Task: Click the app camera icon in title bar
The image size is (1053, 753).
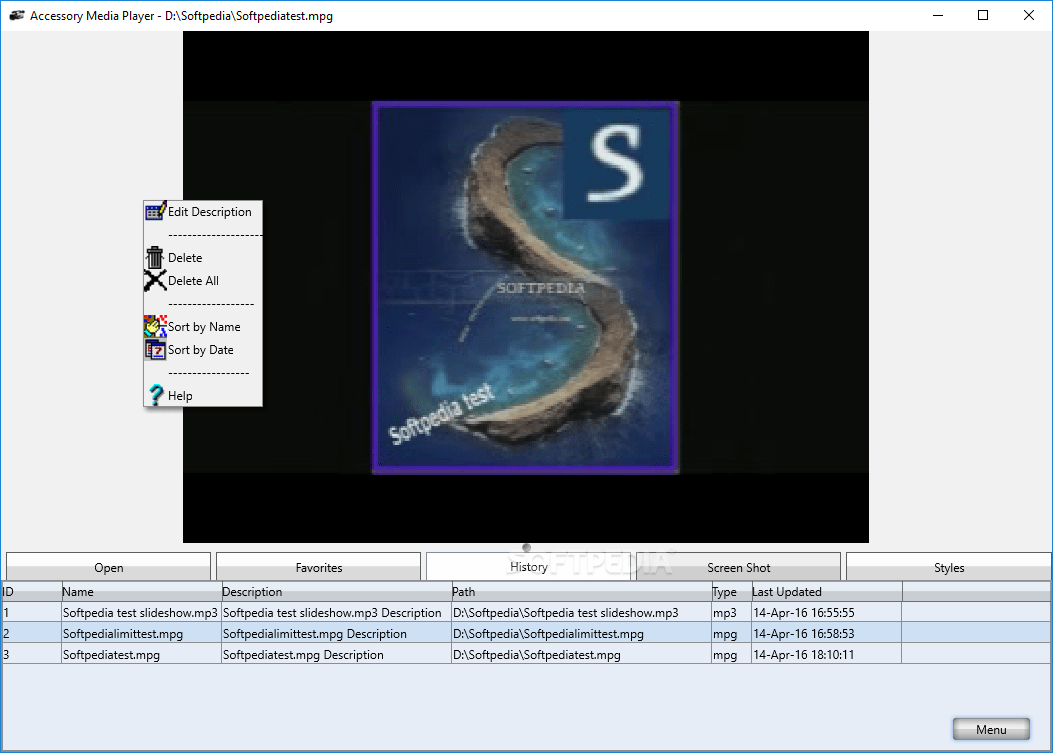Action: (16, 15)
